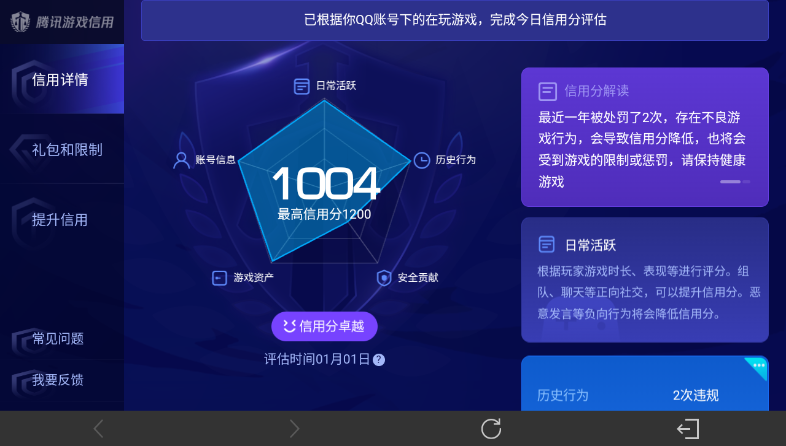The width and height of the screenshot is (786, 446).
Task: Exit using the exit icon
Action: (688, 429)
